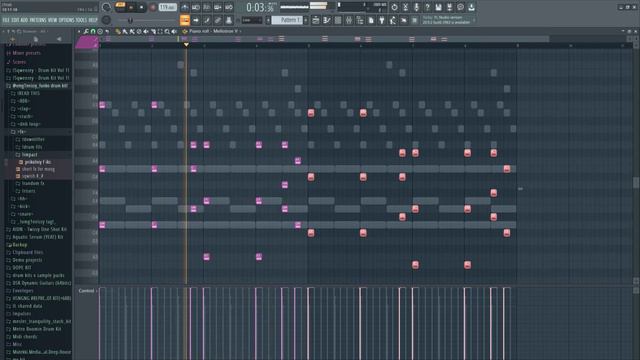Open the PATTERNS menu
The image size is (640, 360).
(37, 20)
